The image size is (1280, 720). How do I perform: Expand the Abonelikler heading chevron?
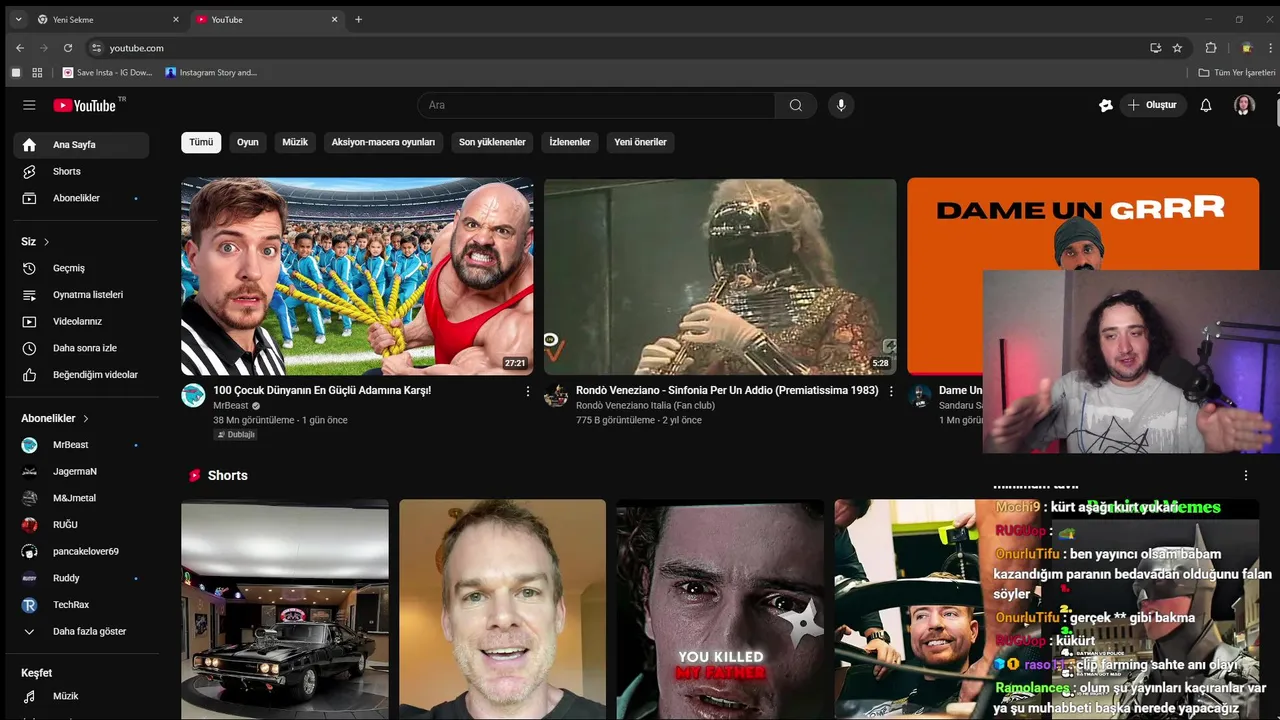point(86,418)
